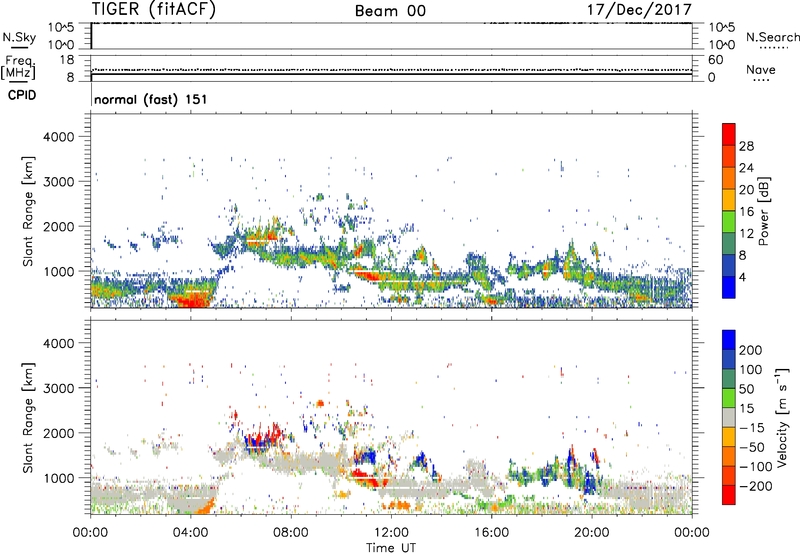Click the "Velocity [m s-1]" colorbar title
The width and height of the screenshot is (800, 554).
[x=783, y=418]
